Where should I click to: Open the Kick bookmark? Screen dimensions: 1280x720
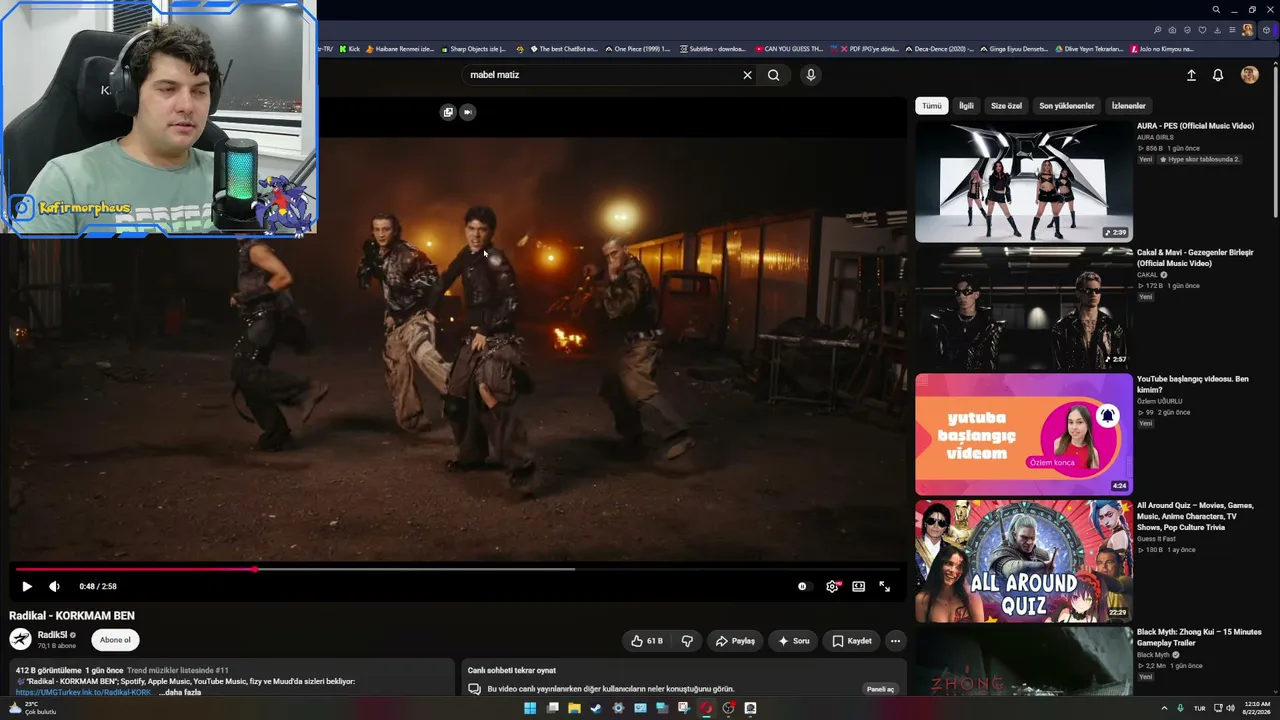tap(349, 49)
